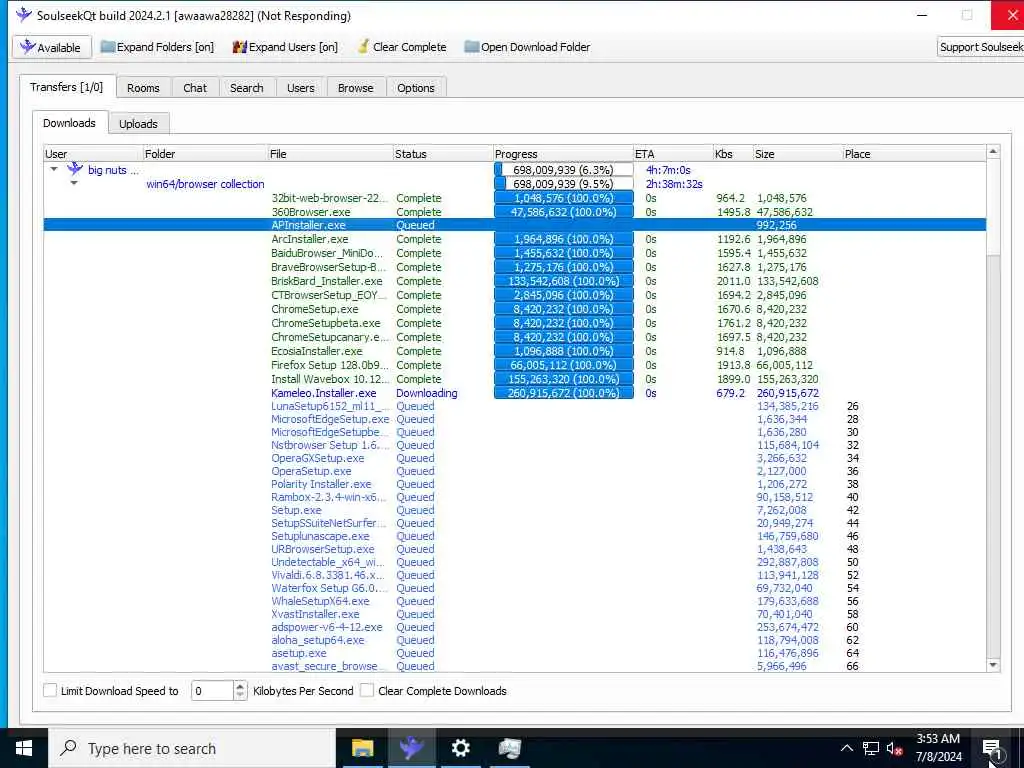This screenshot has width=1024, height=768.
Task: Switch to the Chat tab
Action: [195, 88]
